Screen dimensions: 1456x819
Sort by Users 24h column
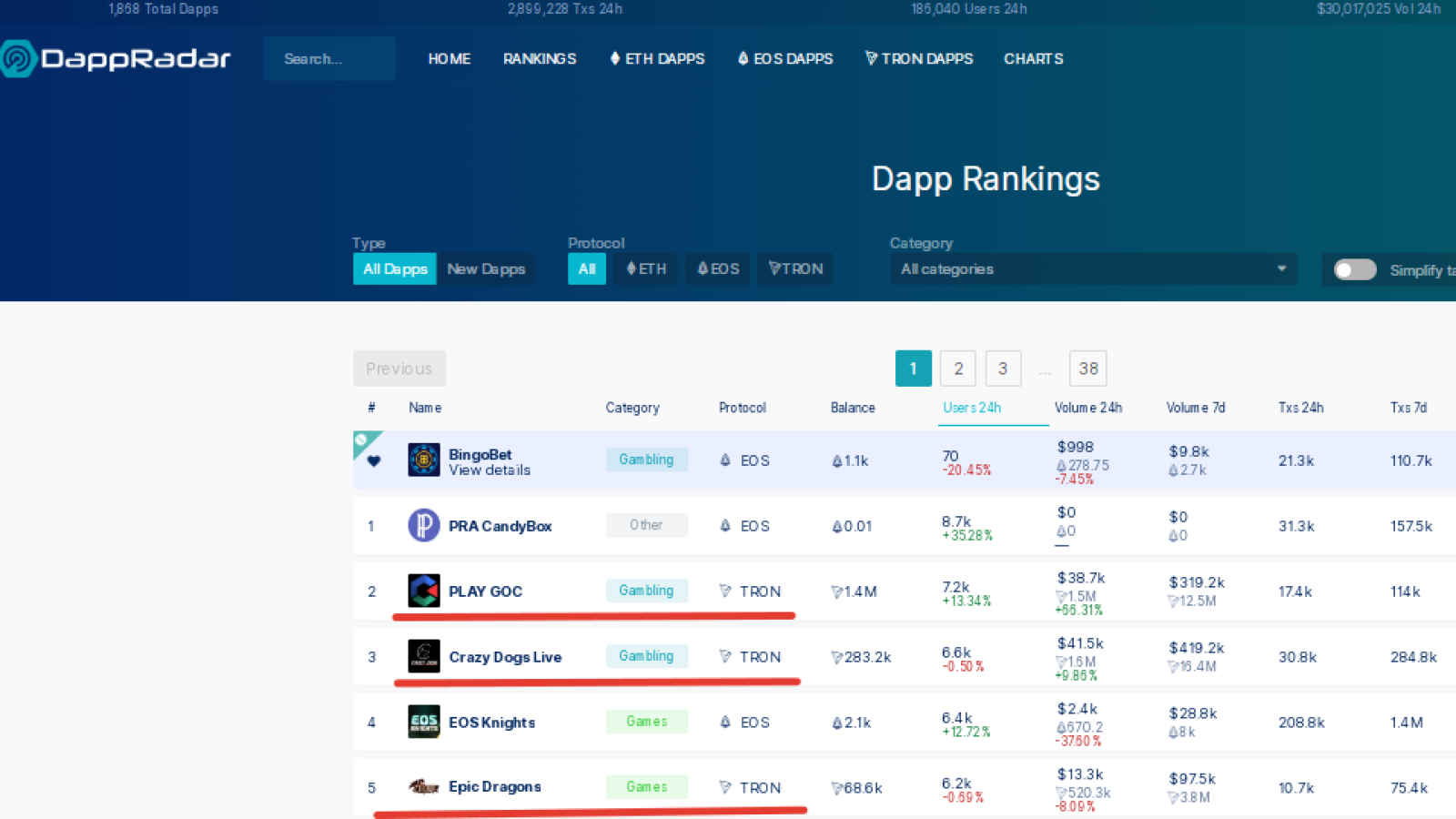972,408
